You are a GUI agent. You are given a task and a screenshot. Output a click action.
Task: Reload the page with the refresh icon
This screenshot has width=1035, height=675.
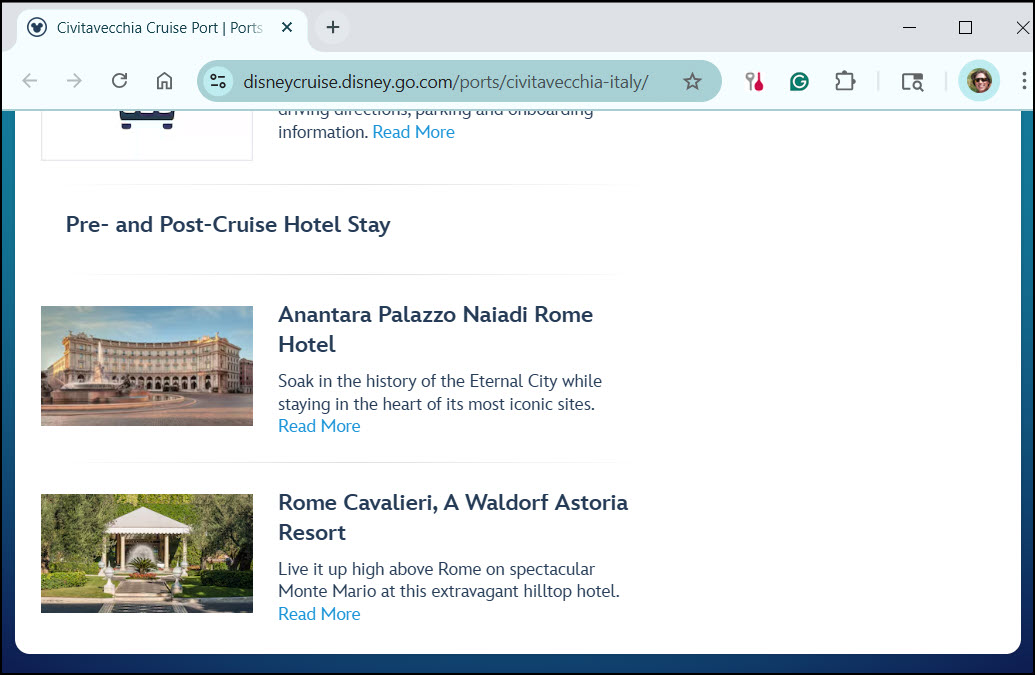119,81
